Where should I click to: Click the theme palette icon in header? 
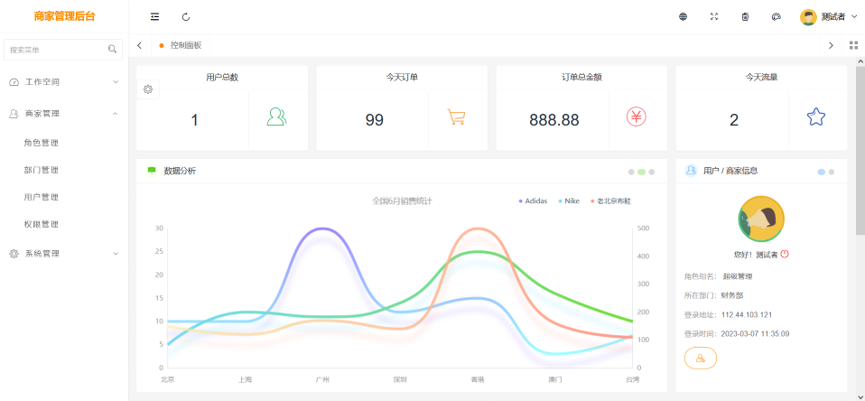tap(776, 17)
